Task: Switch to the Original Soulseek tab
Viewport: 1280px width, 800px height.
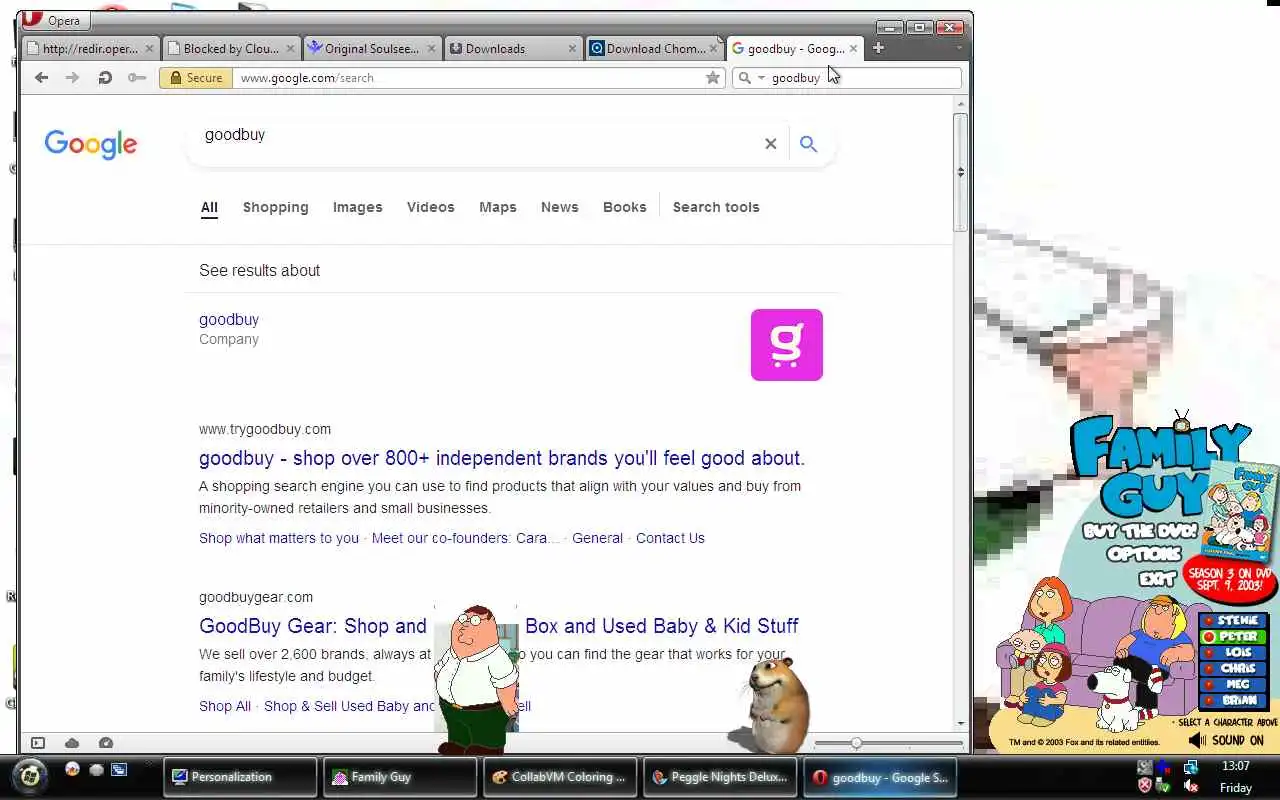Action: click(x=372, y=48)
